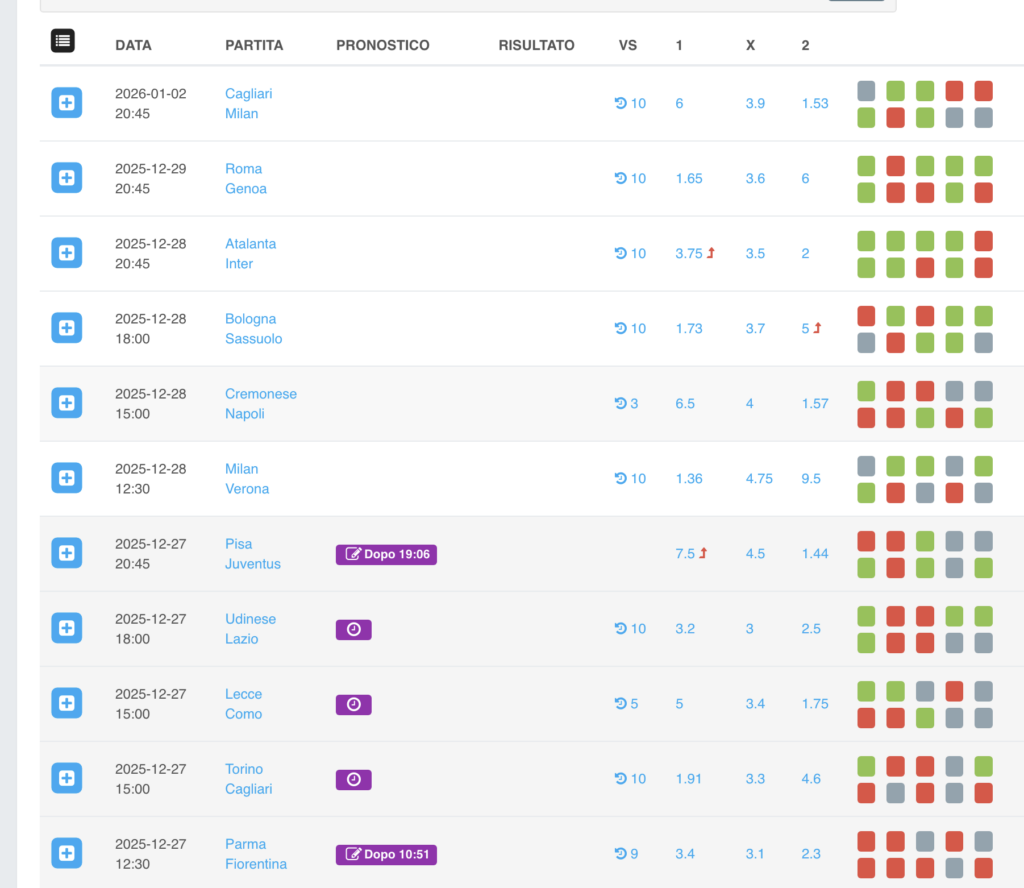Click the PRONOSTICO column header
The image size is (1024, 888).
coord(383,45)
